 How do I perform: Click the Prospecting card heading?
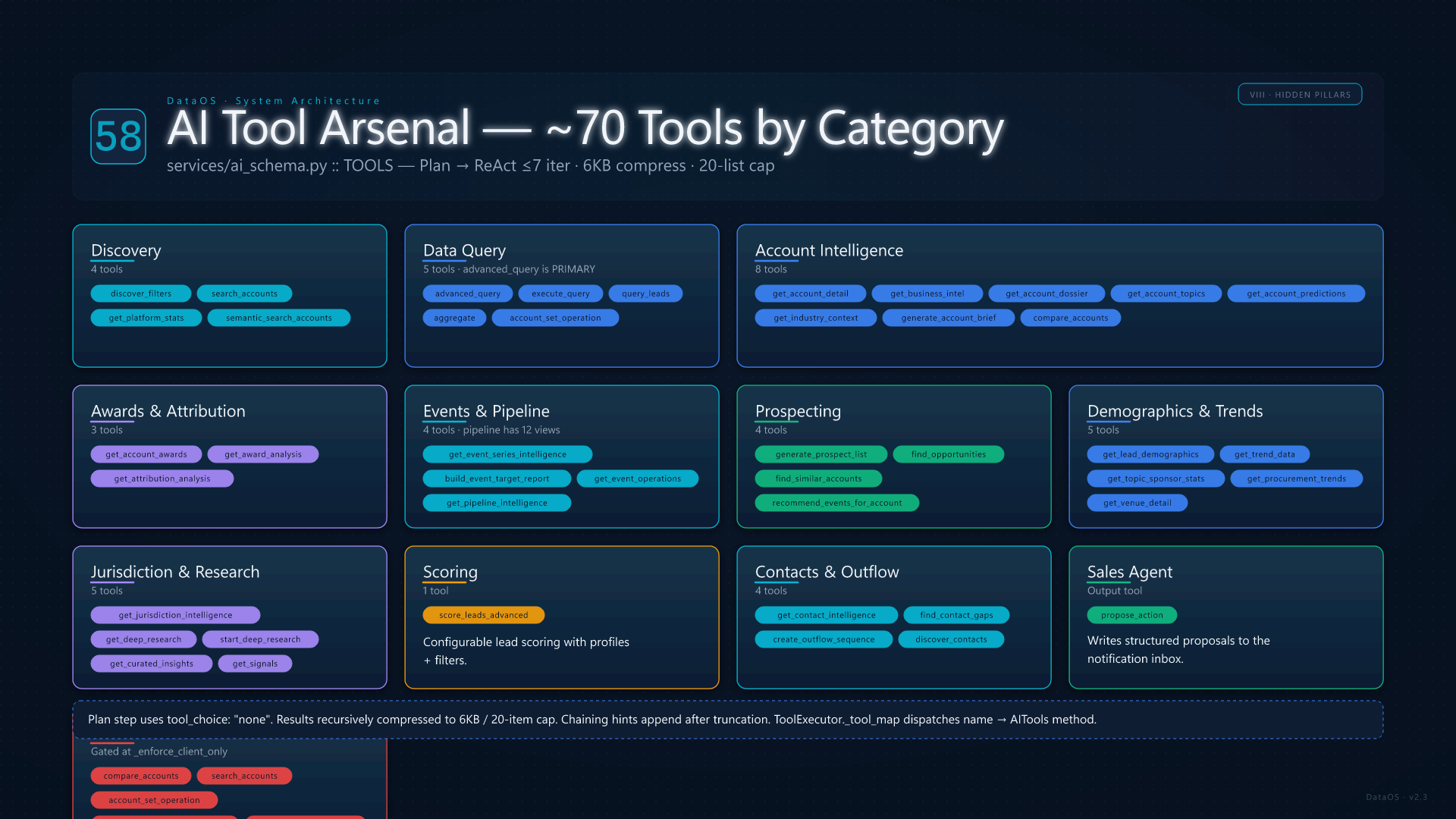(798, 411)
